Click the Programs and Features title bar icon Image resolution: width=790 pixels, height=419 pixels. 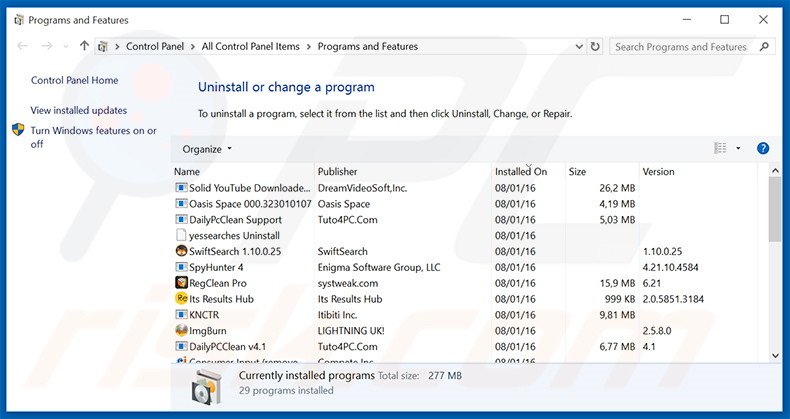pos(19,20)
